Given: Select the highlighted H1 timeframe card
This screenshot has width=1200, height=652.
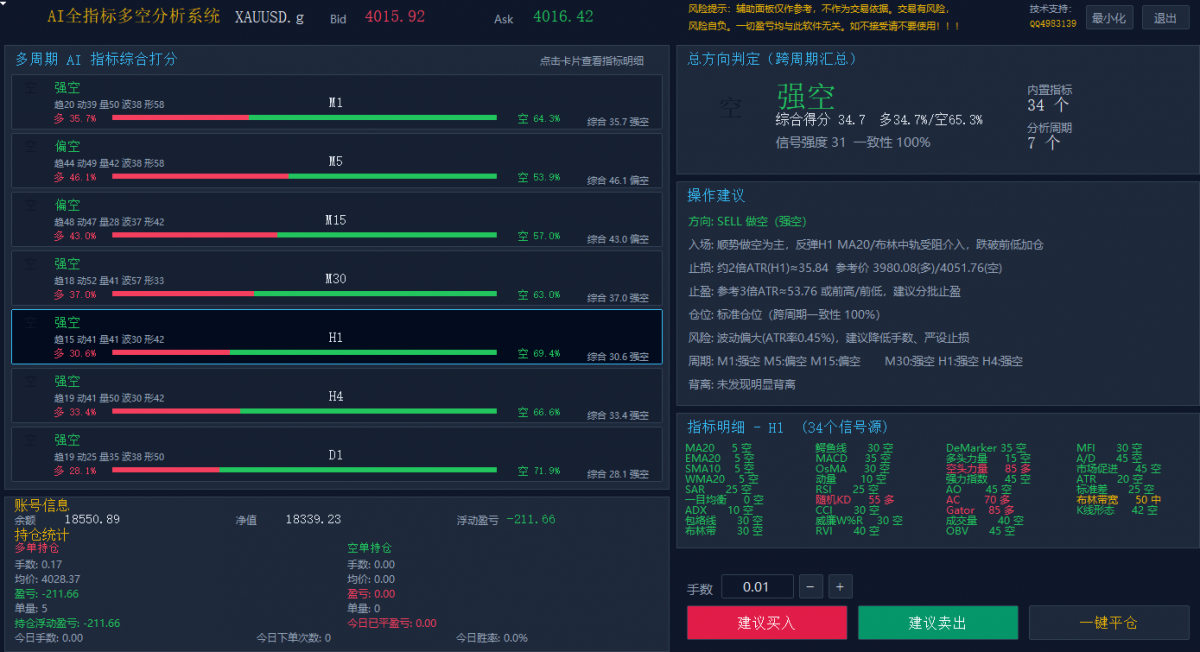Looking at the screenshot, I should click(337, 337).
